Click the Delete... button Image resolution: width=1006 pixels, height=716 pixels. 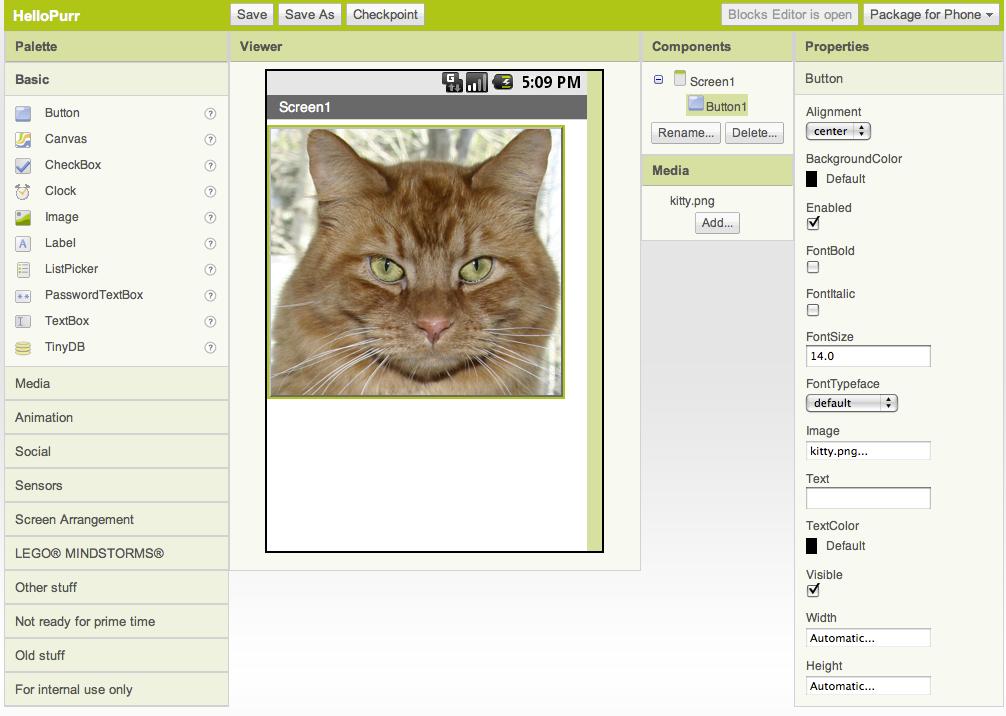(x=754, y=133)
